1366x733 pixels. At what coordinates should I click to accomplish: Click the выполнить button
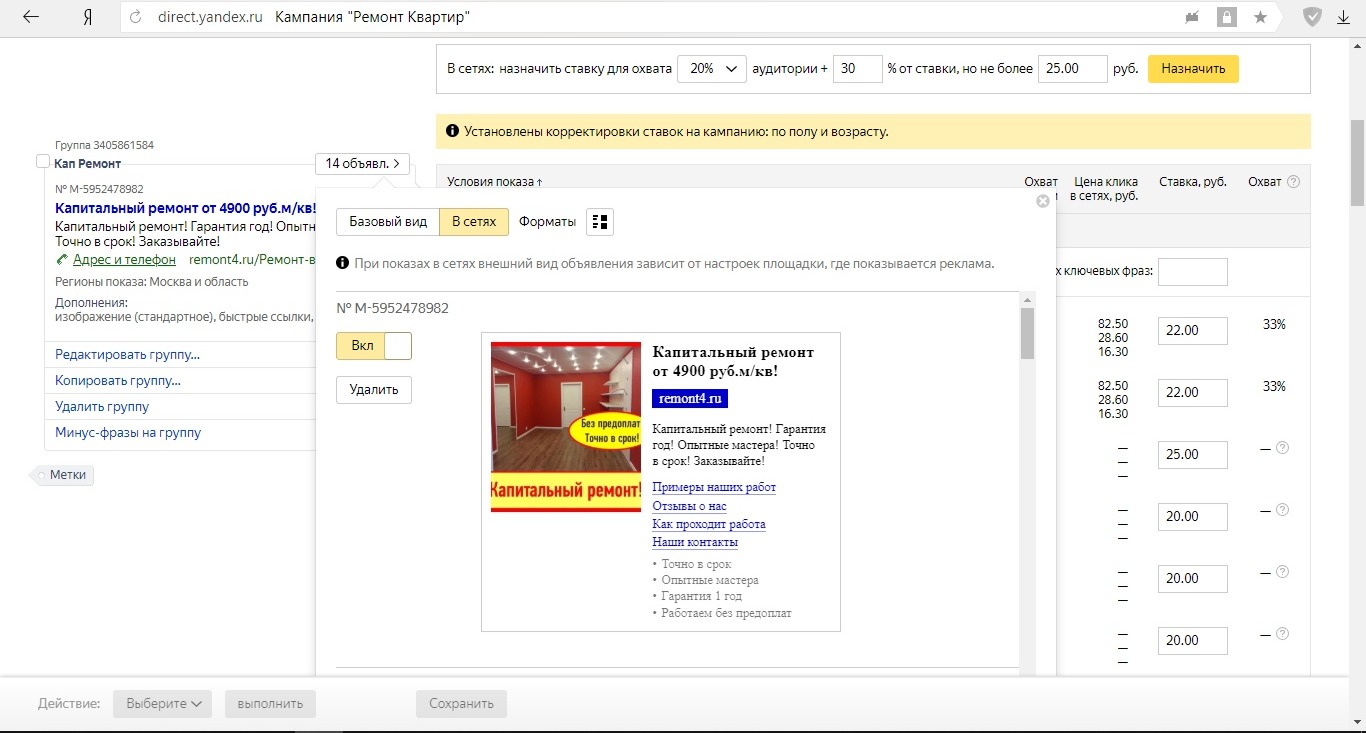270,703
